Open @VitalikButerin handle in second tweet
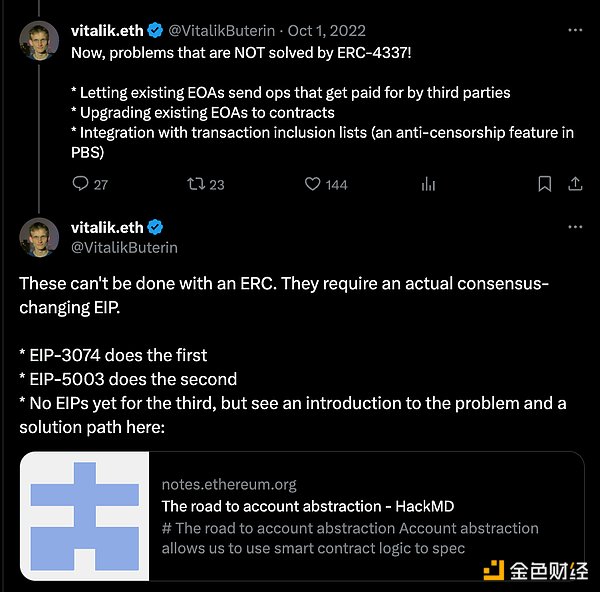The height and width of the screenshot is (592, 600). tap(124, 247)
